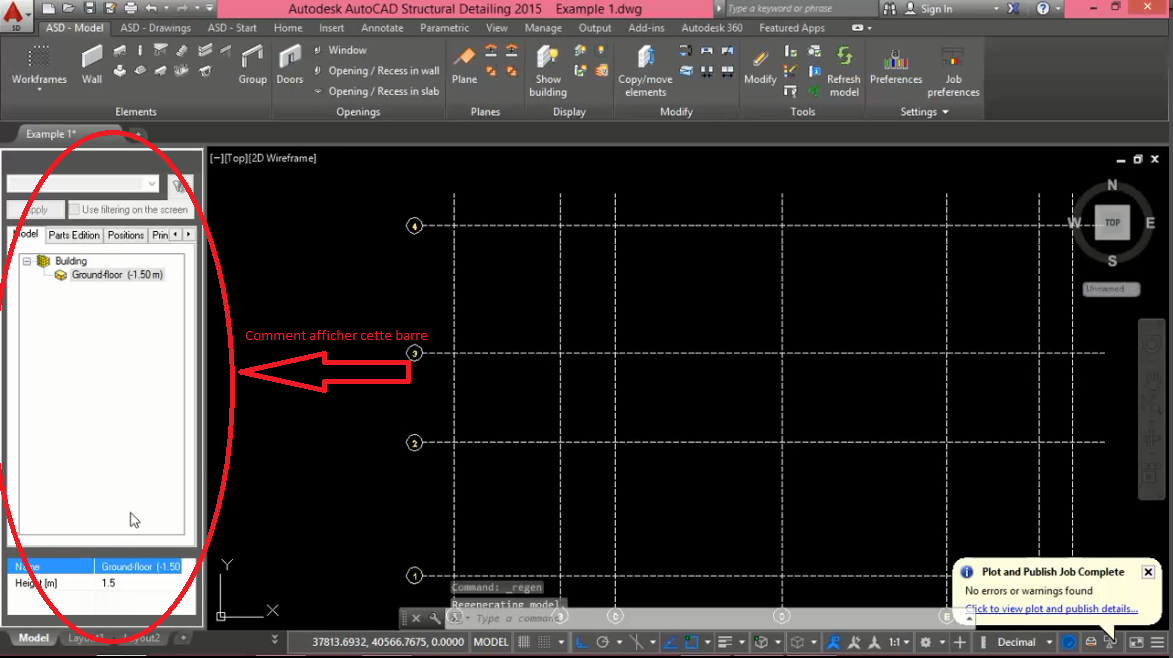The height and width of the screenshot is (658, 1173).
Task: Open the filter combo box in inspector
Action: 82,184
